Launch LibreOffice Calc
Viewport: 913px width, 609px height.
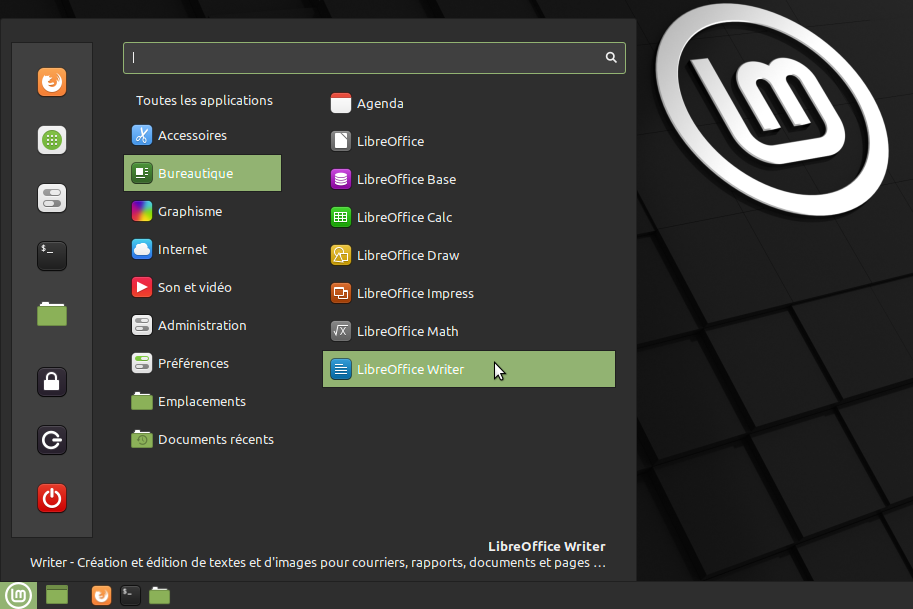coord(404,217)
